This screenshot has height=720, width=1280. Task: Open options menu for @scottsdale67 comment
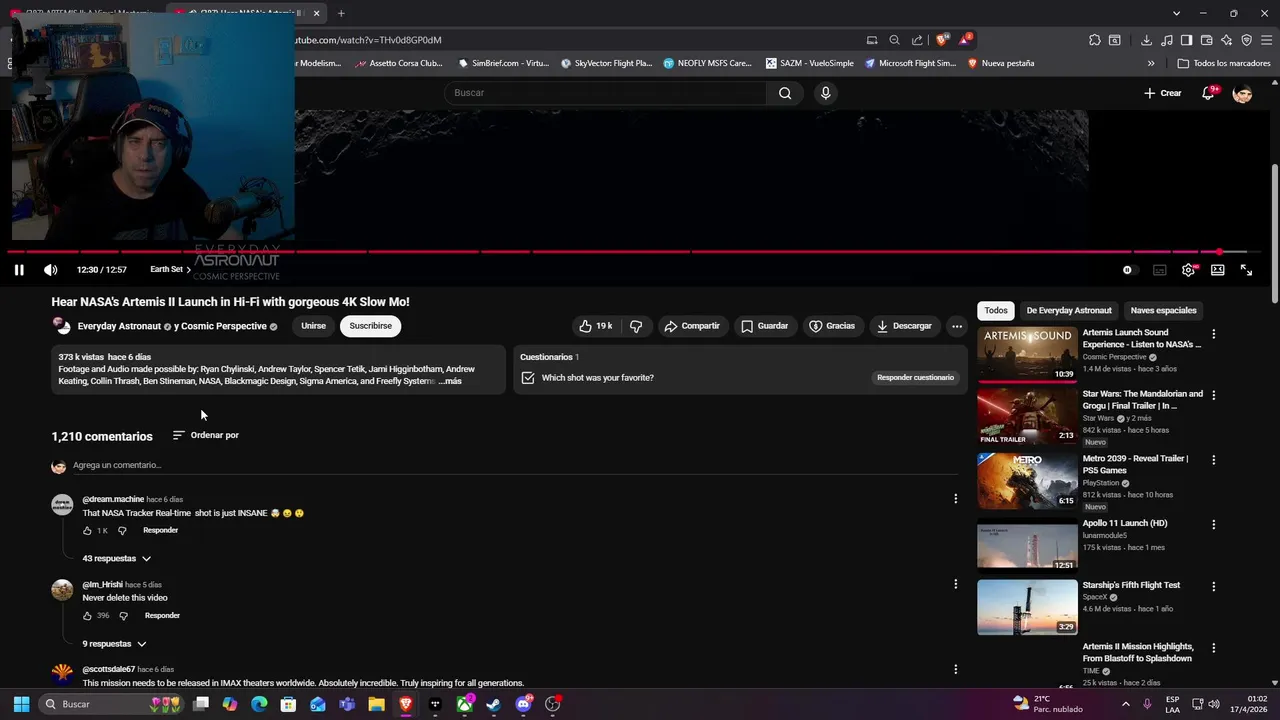[x=955, y=669]
